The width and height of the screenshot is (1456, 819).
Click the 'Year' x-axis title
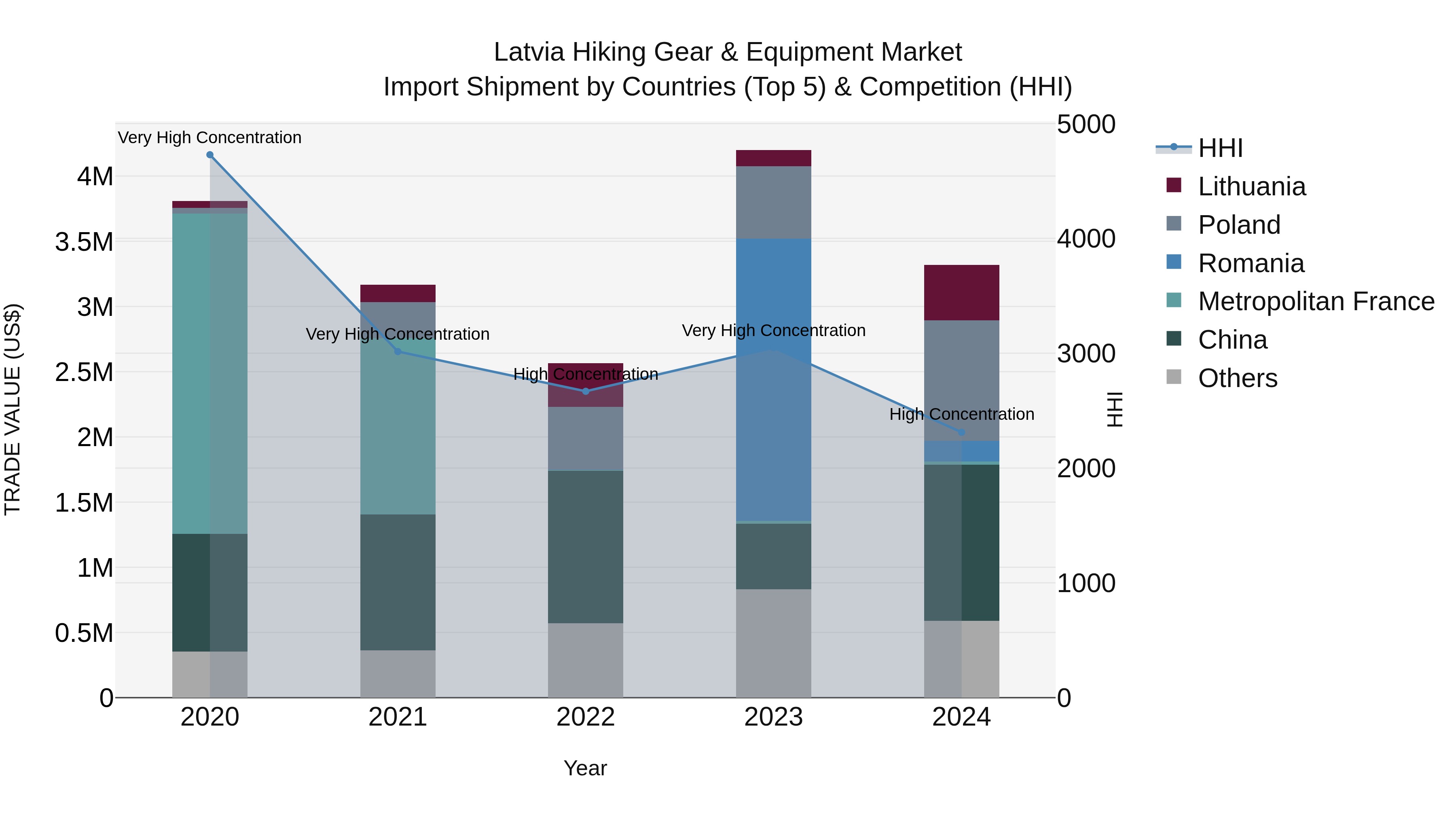(586, 769)
